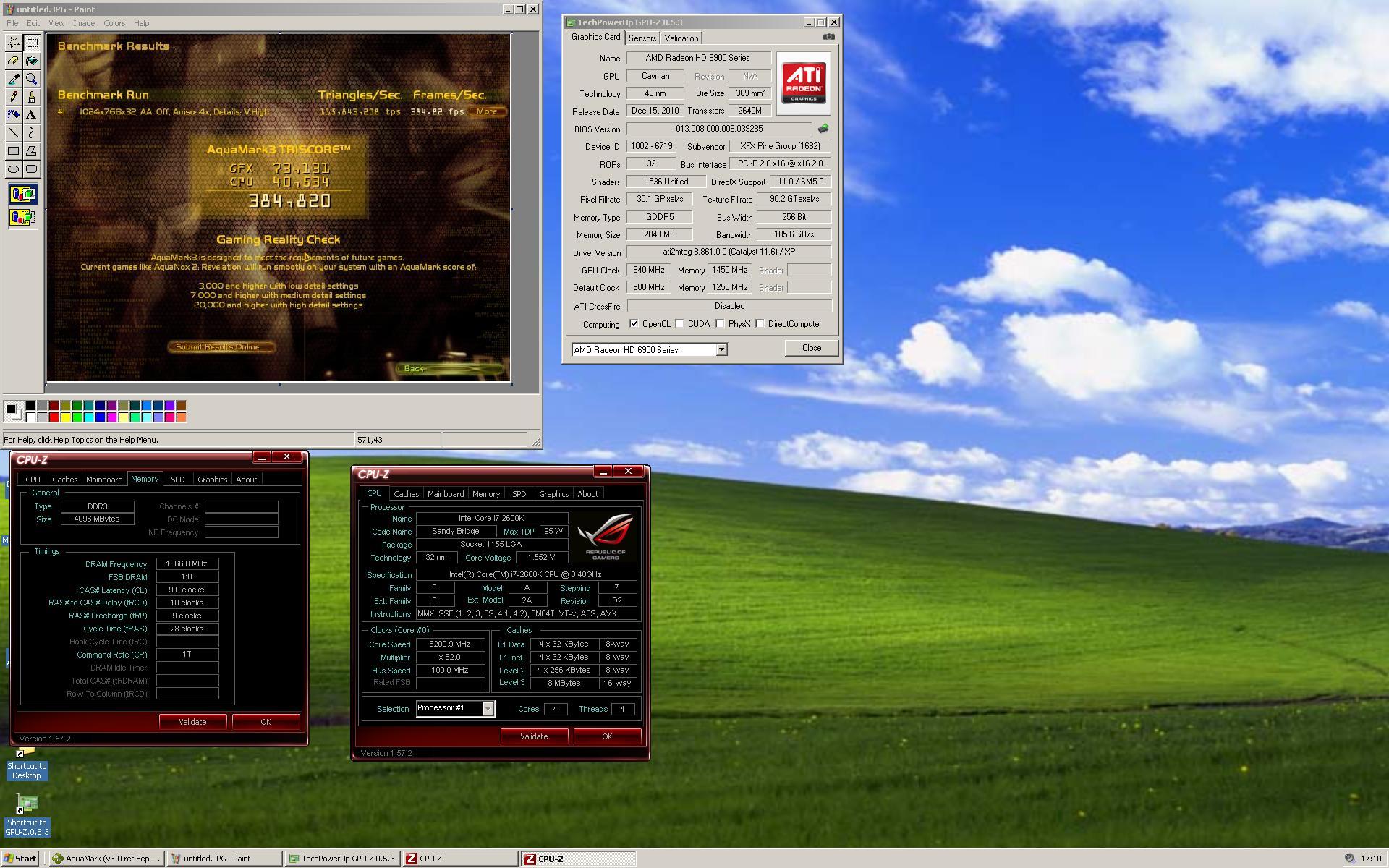Screen dimensions: 1389x868
Task: Select the Rounded Rectangle tool in Paint
Action: [32, 169]
